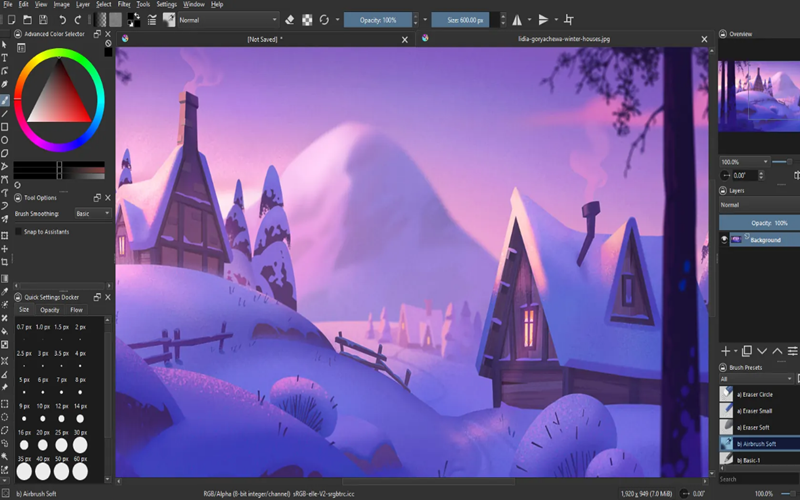
Task: Toggle horizontal mirror tool
Action: [x=517, y=20]
